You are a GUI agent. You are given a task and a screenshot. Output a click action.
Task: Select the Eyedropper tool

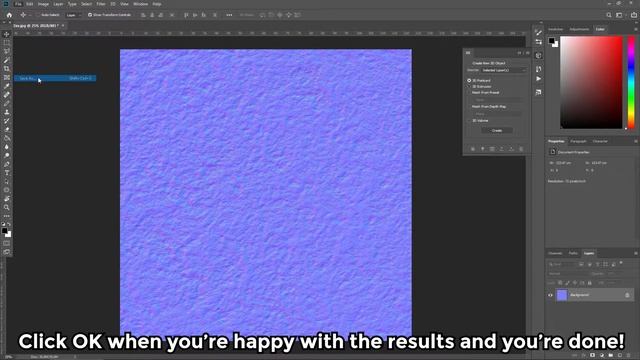7,86
